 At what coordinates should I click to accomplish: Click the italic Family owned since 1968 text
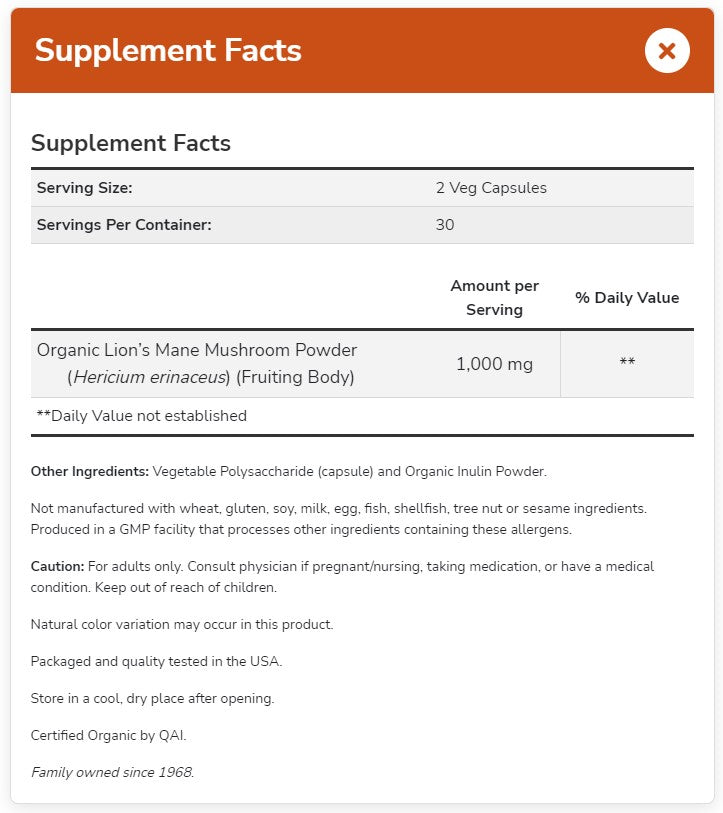(x=112, y=772)
